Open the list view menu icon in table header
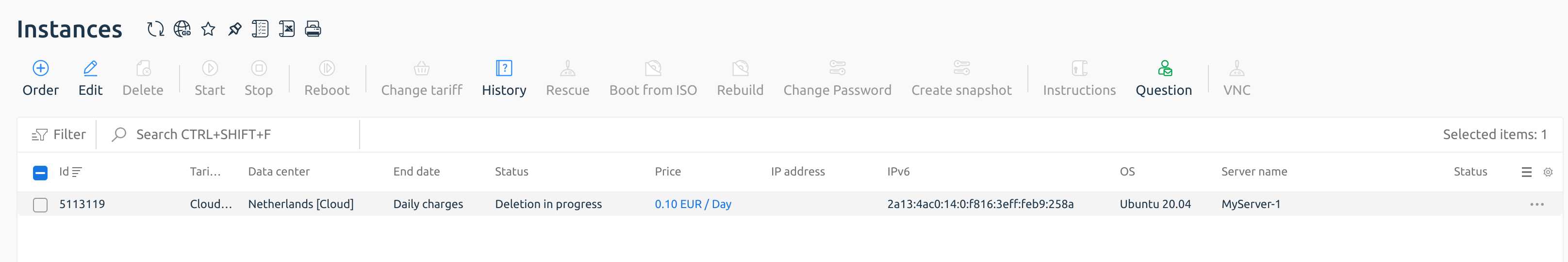 tap(1527, 173)
